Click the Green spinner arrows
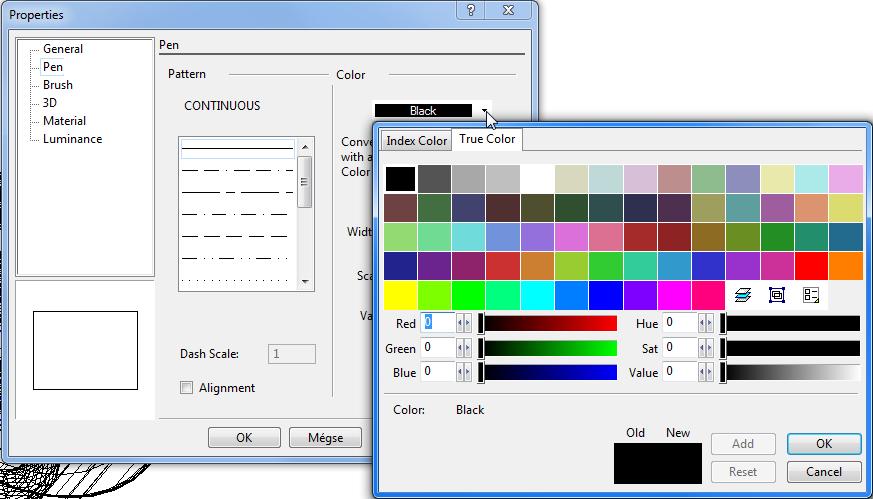 coord(464,348)
